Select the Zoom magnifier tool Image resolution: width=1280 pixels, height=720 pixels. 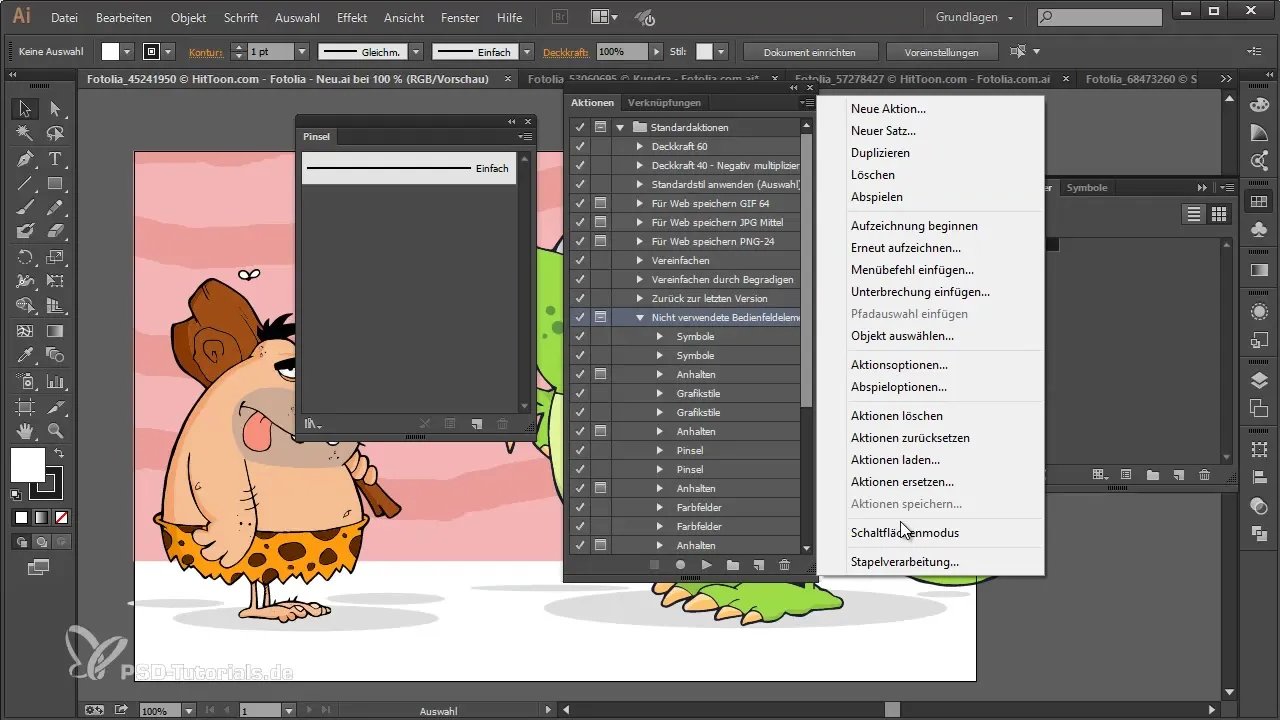tap(56, 431)
